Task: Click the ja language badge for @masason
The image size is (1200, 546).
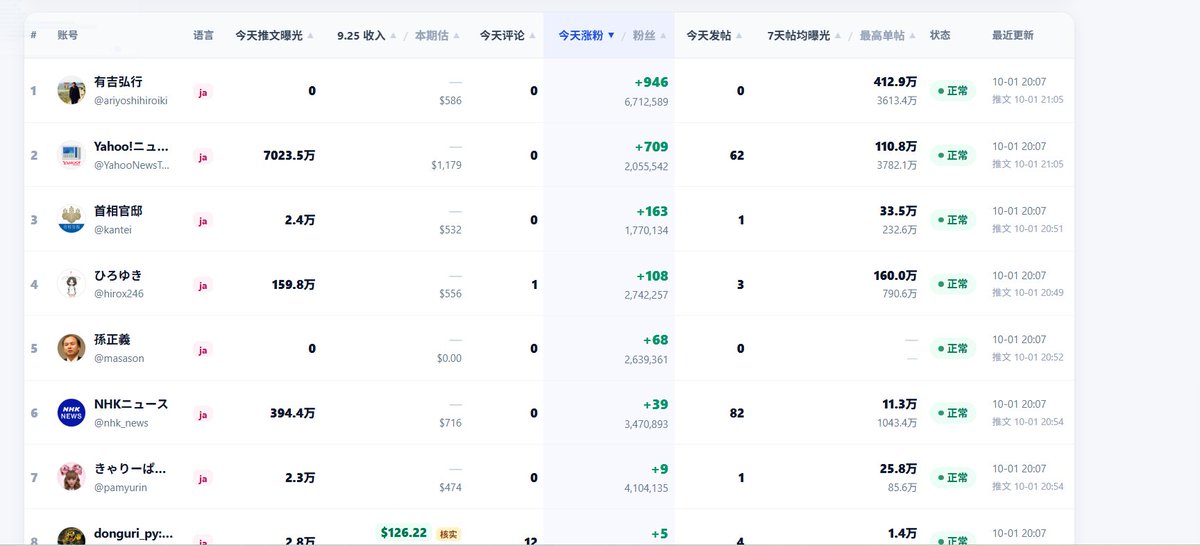Action: click(x=203, y=350)
